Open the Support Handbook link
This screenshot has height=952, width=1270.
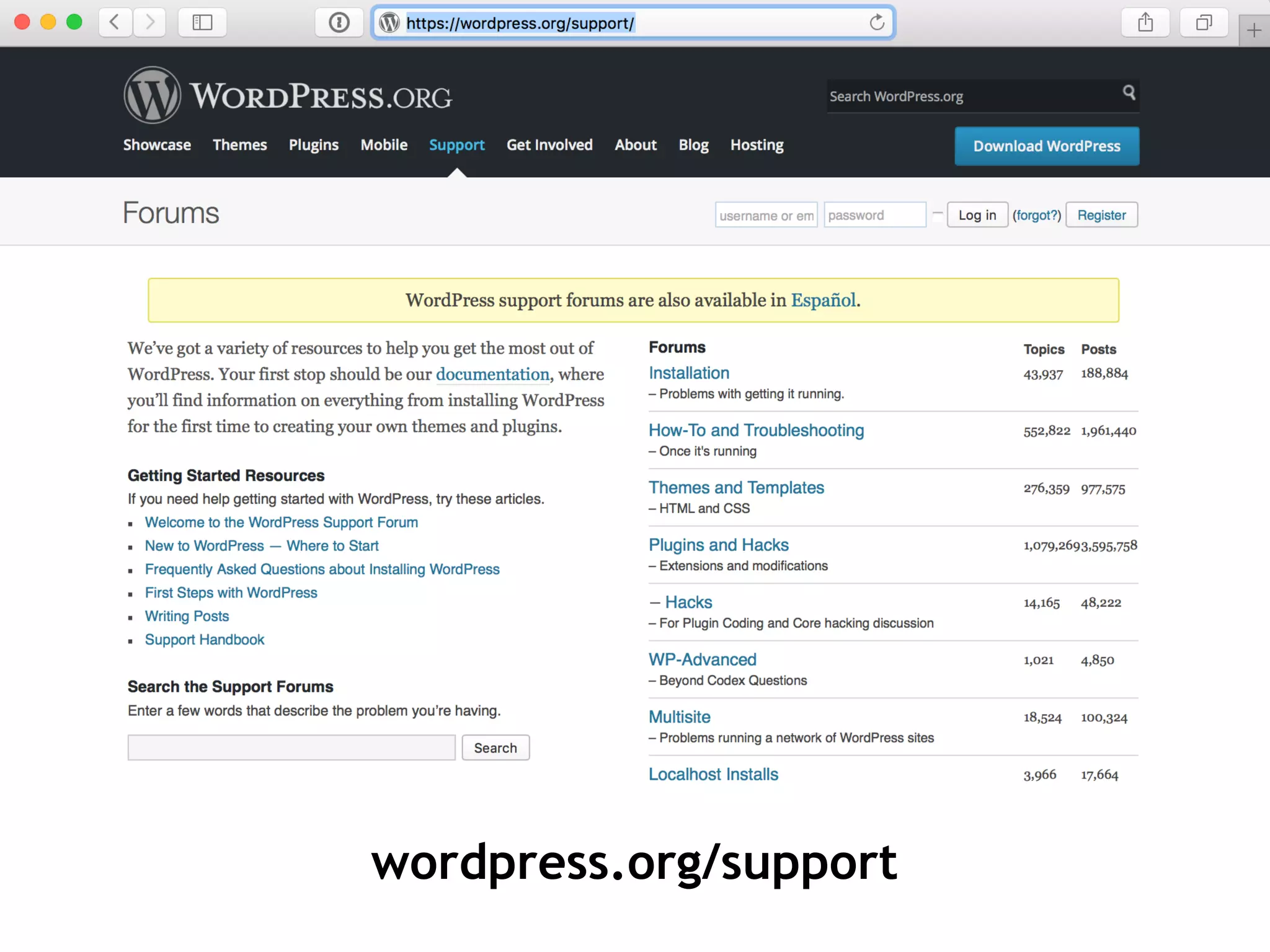click(x=205, y=640)
